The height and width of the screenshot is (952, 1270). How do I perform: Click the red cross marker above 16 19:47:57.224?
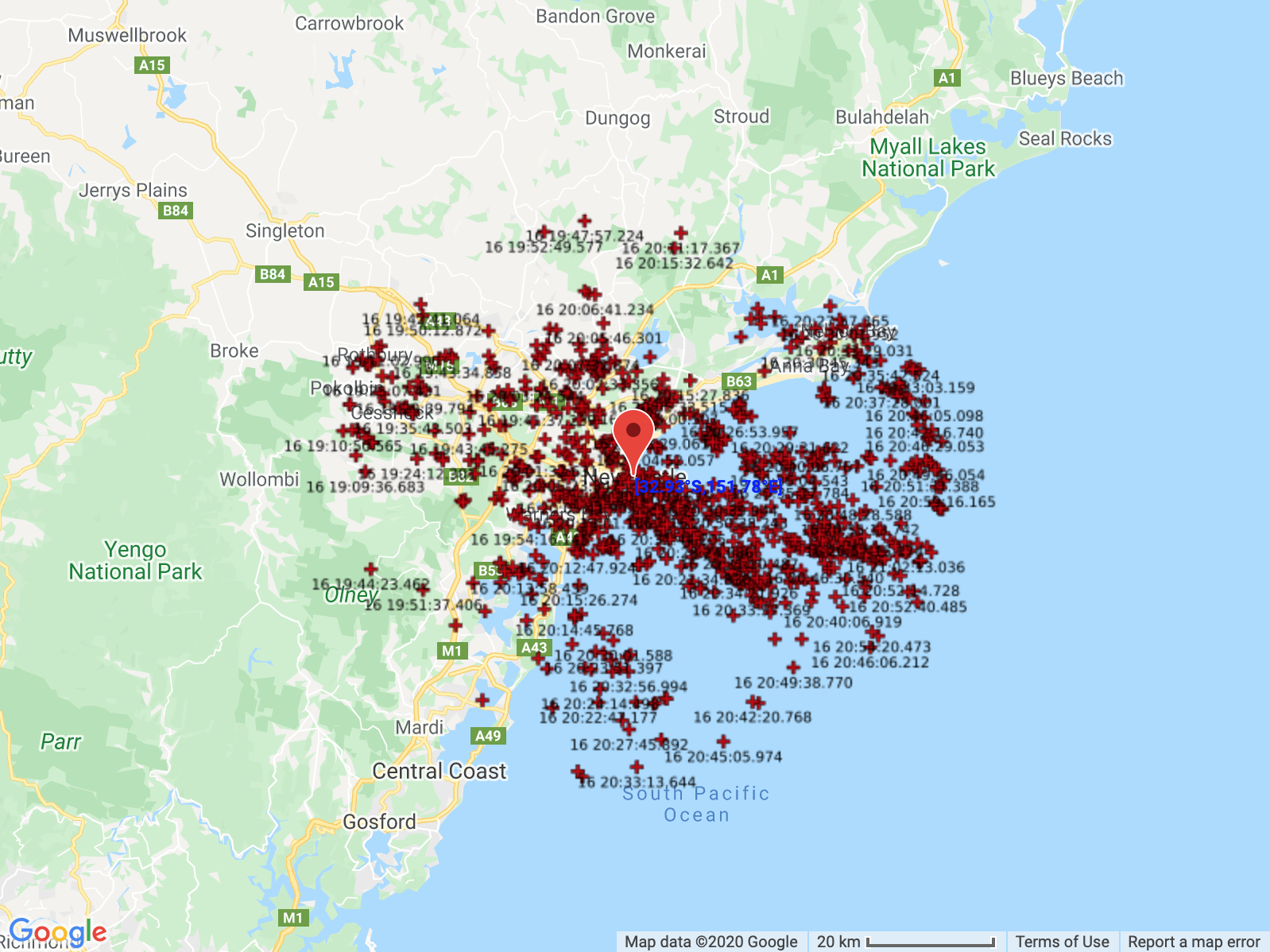585,220
